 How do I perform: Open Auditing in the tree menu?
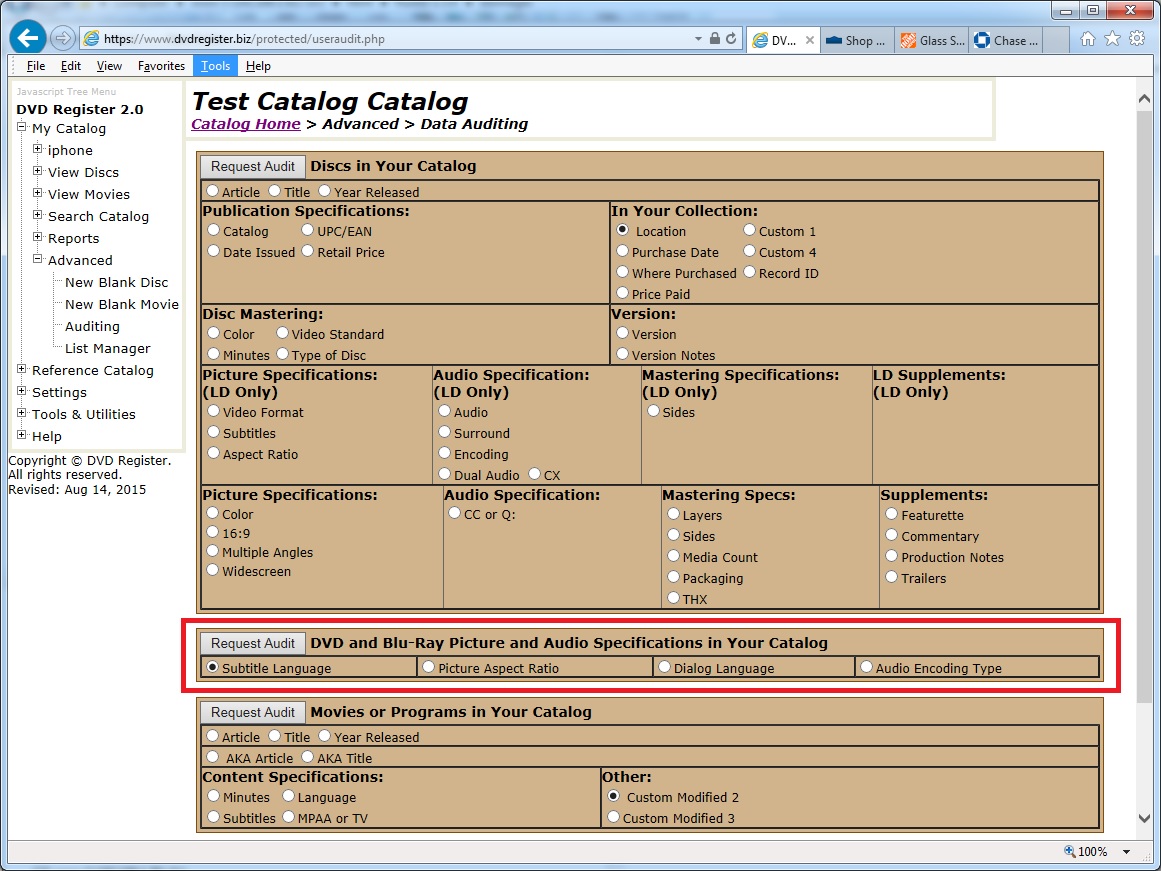click(x=92, y=327)
